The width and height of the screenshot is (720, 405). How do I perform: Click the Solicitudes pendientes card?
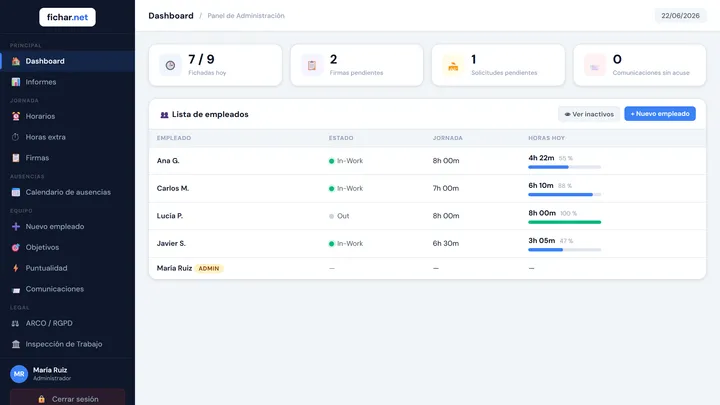point(498,65)
